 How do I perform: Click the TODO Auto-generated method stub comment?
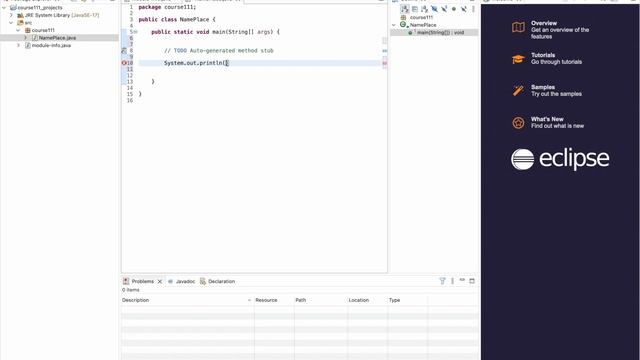coord(219,51)
